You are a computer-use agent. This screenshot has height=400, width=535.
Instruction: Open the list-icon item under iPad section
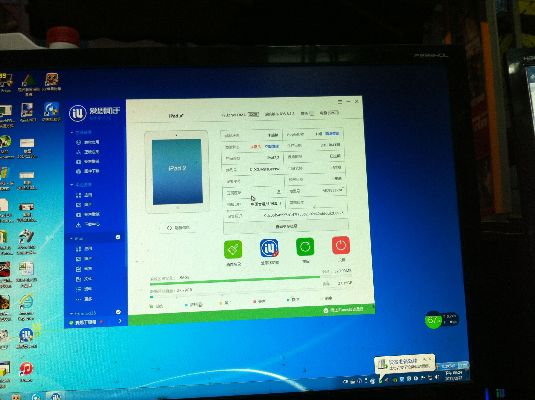(84, 289)
